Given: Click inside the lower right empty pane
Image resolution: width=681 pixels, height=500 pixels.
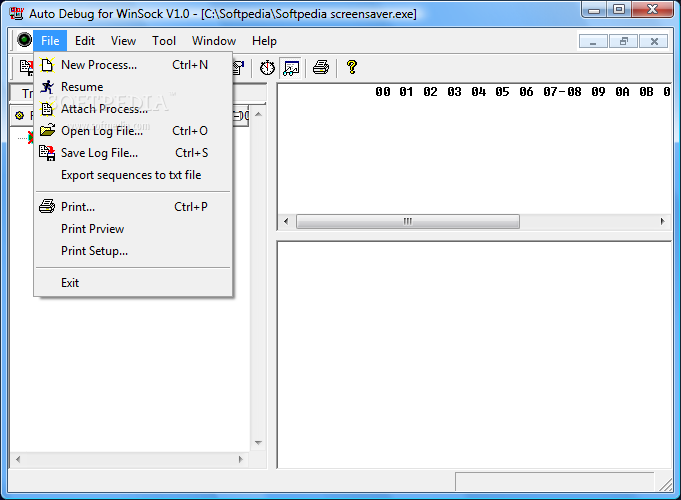Looking at the screenshot, I should point(474,355).
